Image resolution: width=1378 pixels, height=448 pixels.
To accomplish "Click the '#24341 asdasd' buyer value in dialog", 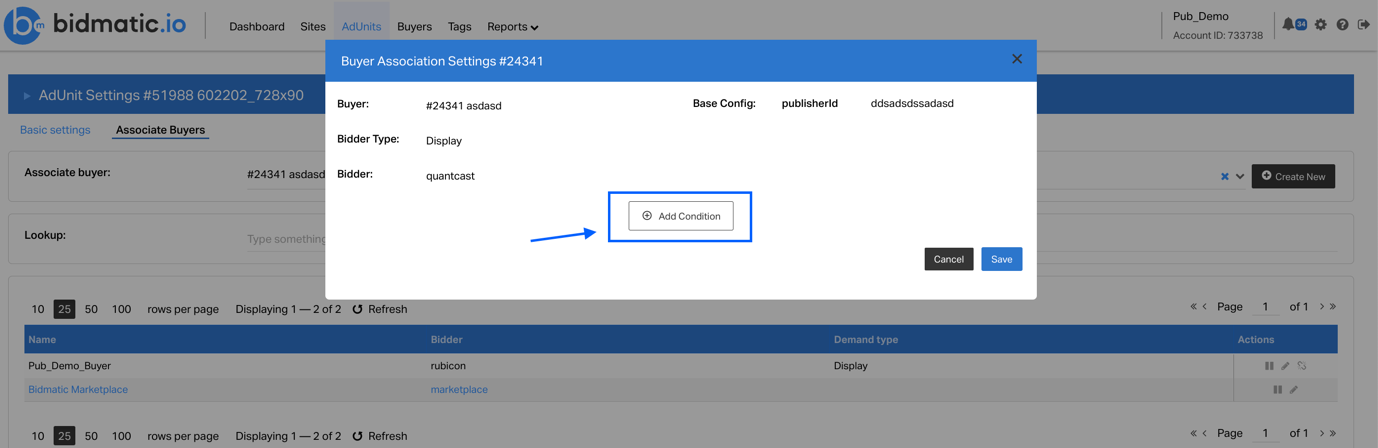I will click(x=463, y=105).
